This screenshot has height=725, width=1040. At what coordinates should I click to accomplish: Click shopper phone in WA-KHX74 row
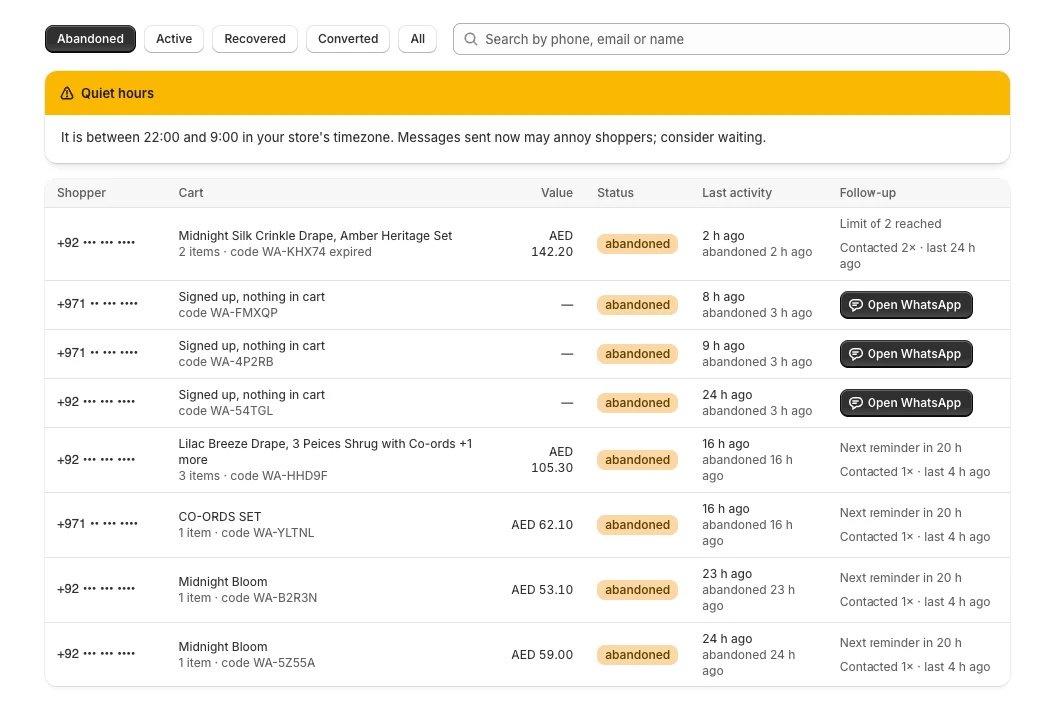coord(96,243)
